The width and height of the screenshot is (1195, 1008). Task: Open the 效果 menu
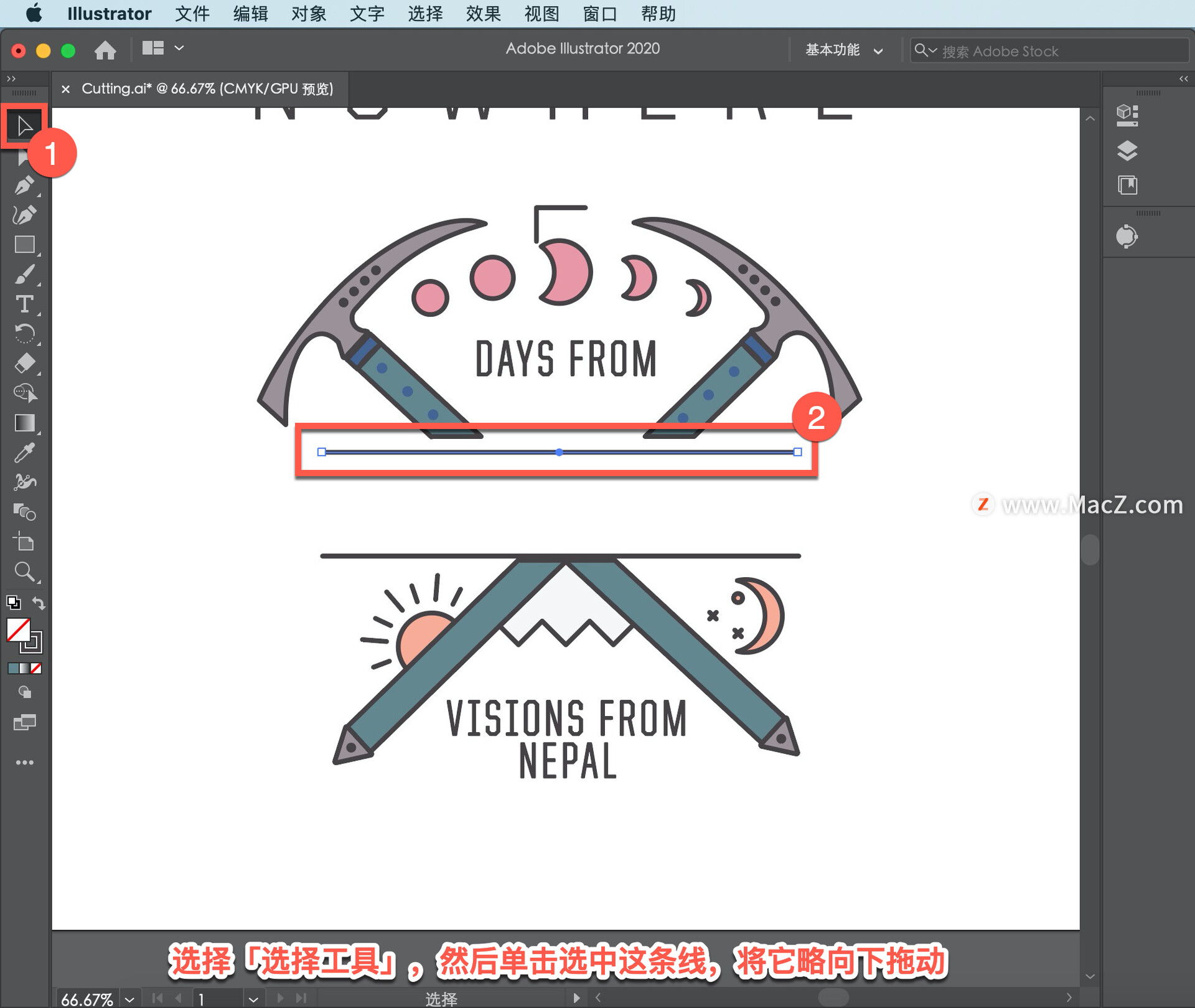tap(483, 13)
